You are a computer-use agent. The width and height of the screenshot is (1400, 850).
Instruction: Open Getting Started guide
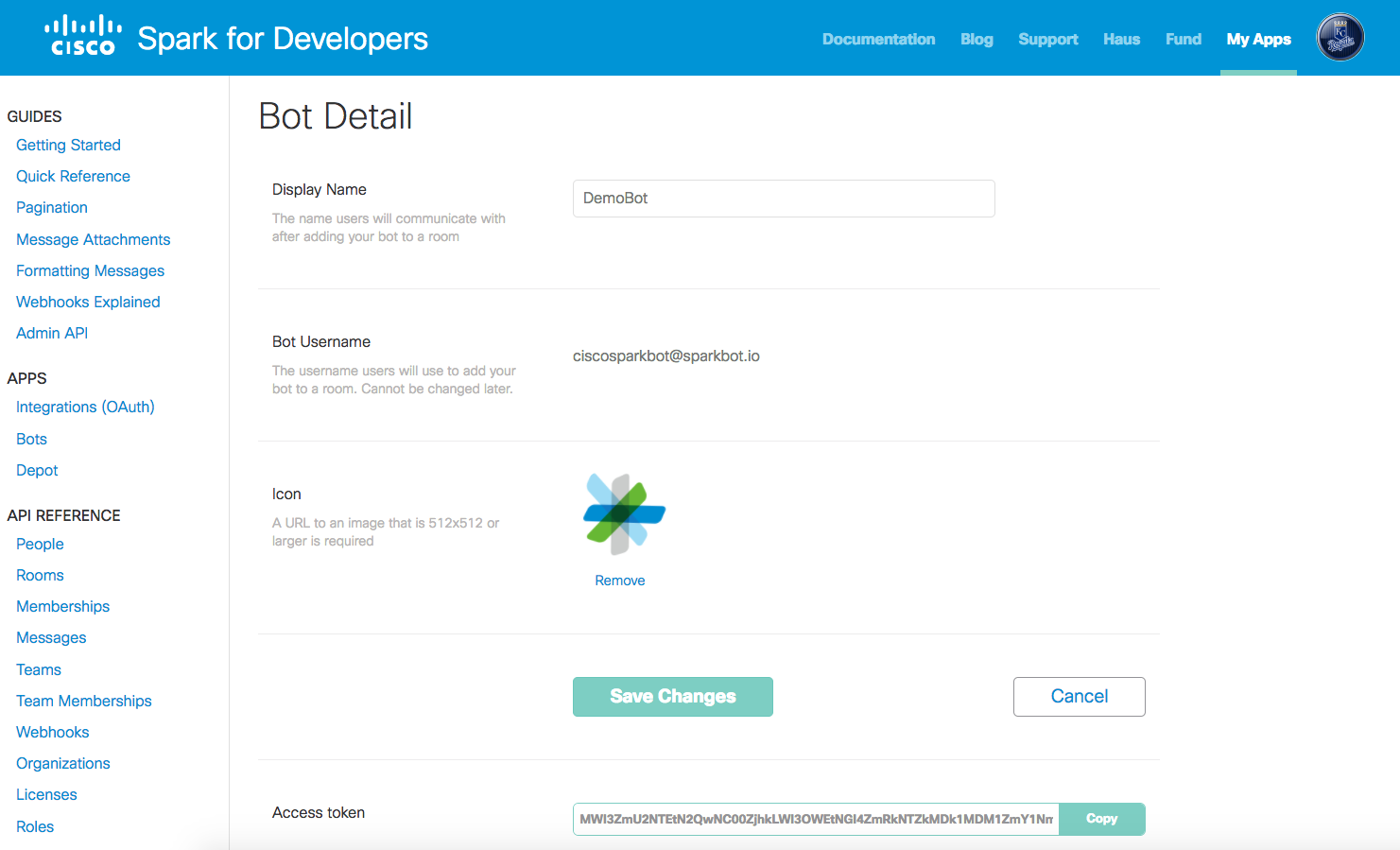68,145
